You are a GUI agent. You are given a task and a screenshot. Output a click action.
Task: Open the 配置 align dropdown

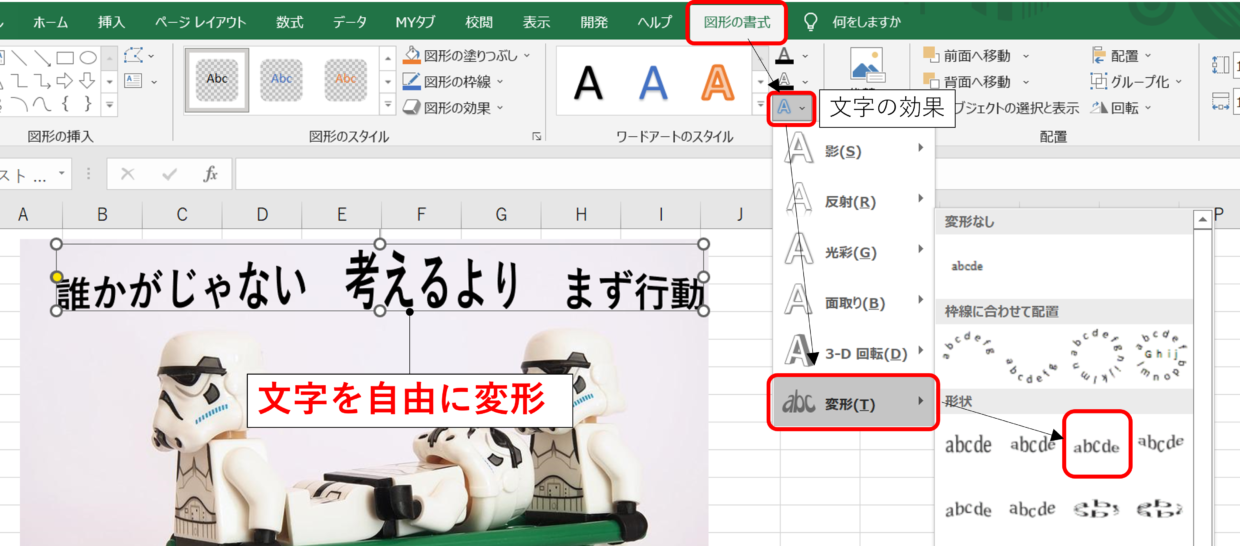(1122, 56)
